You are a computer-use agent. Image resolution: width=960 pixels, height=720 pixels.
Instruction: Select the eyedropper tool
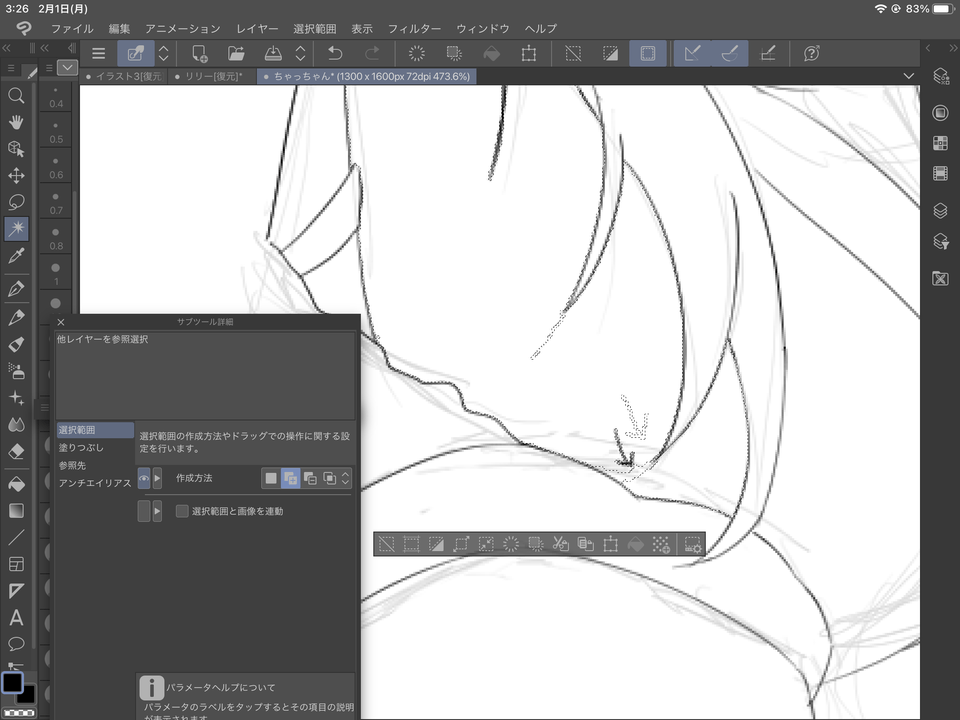pyautogui.click(x=17, y=256)
